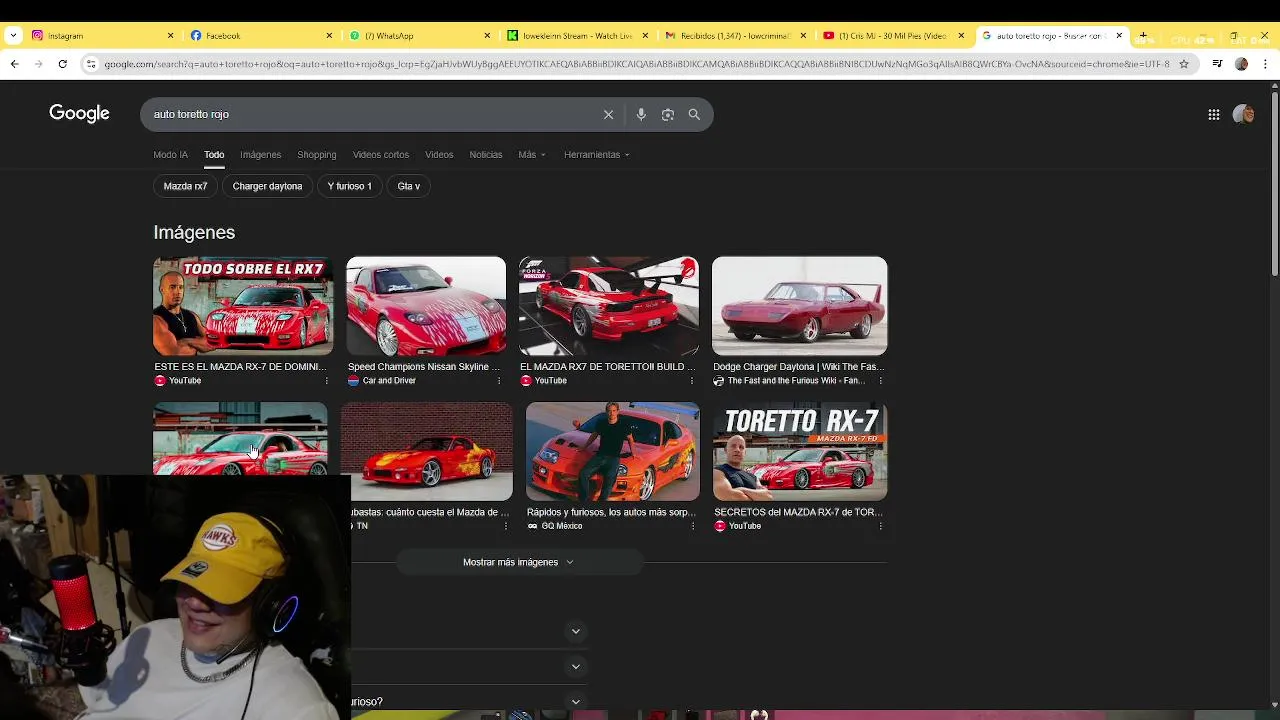Switch to Modo IA results

pyautogui.click(x=170, y=155)
